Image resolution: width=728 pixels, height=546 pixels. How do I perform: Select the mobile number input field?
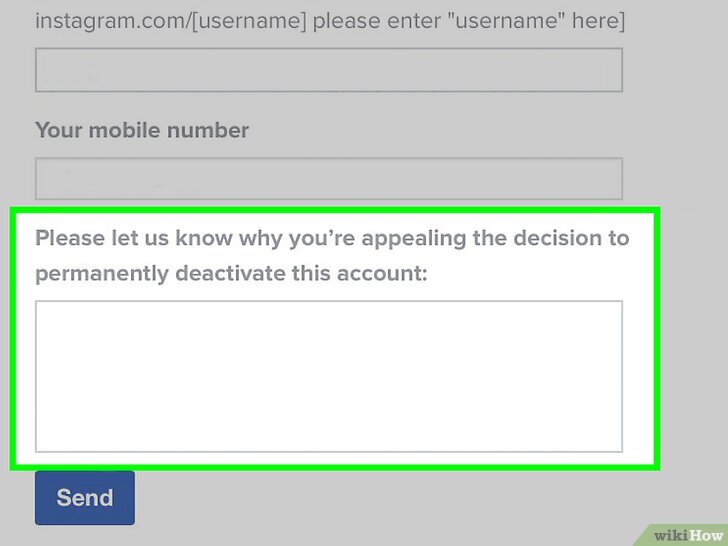tap(329, 179)
